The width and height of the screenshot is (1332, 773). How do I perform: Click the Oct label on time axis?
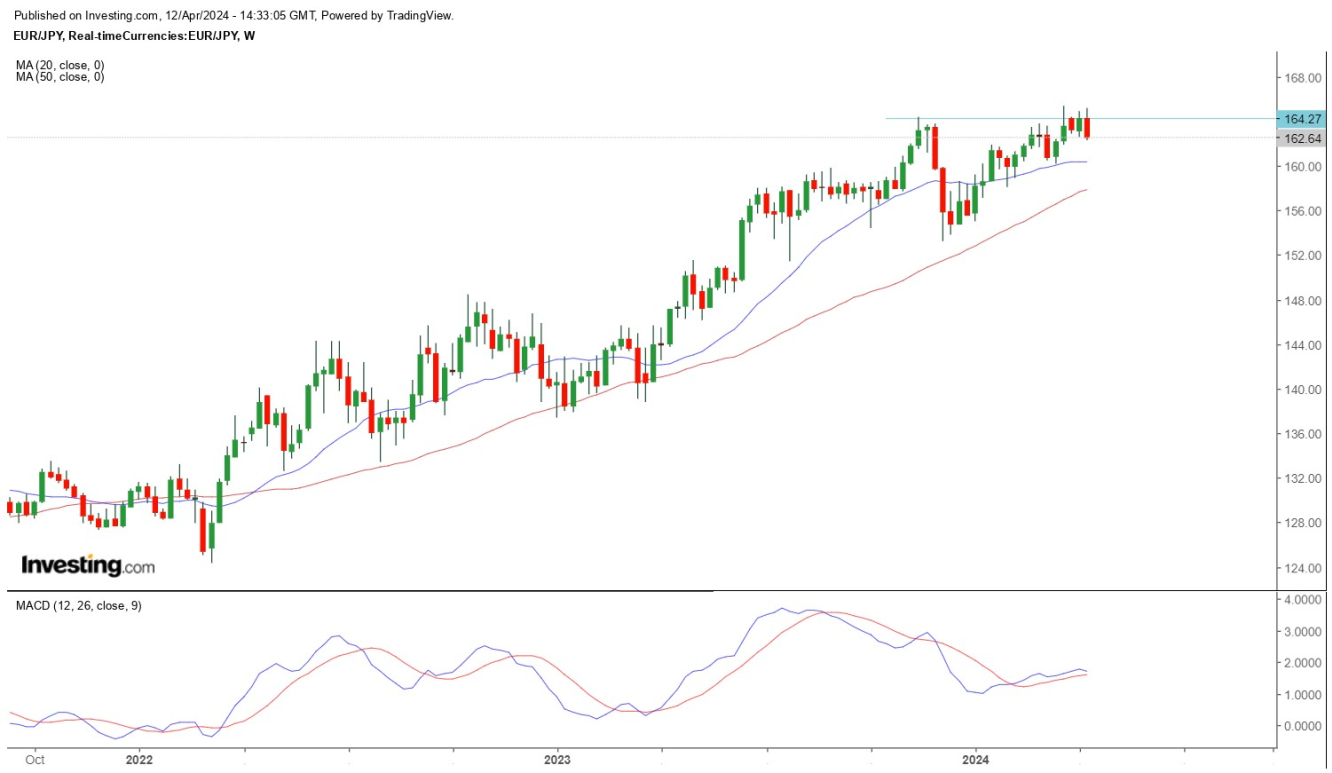click(35, 760)
